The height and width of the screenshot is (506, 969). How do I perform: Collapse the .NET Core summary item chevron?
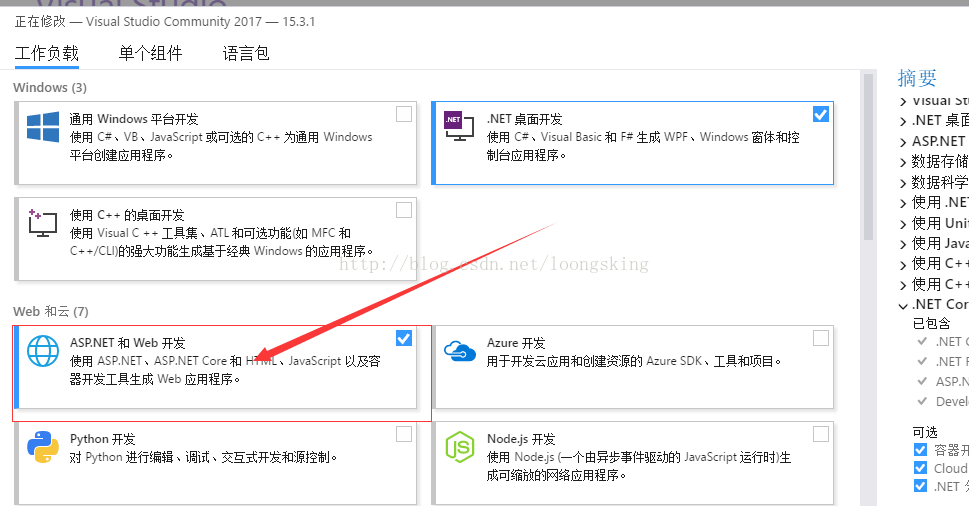click(x=903, y=306)
